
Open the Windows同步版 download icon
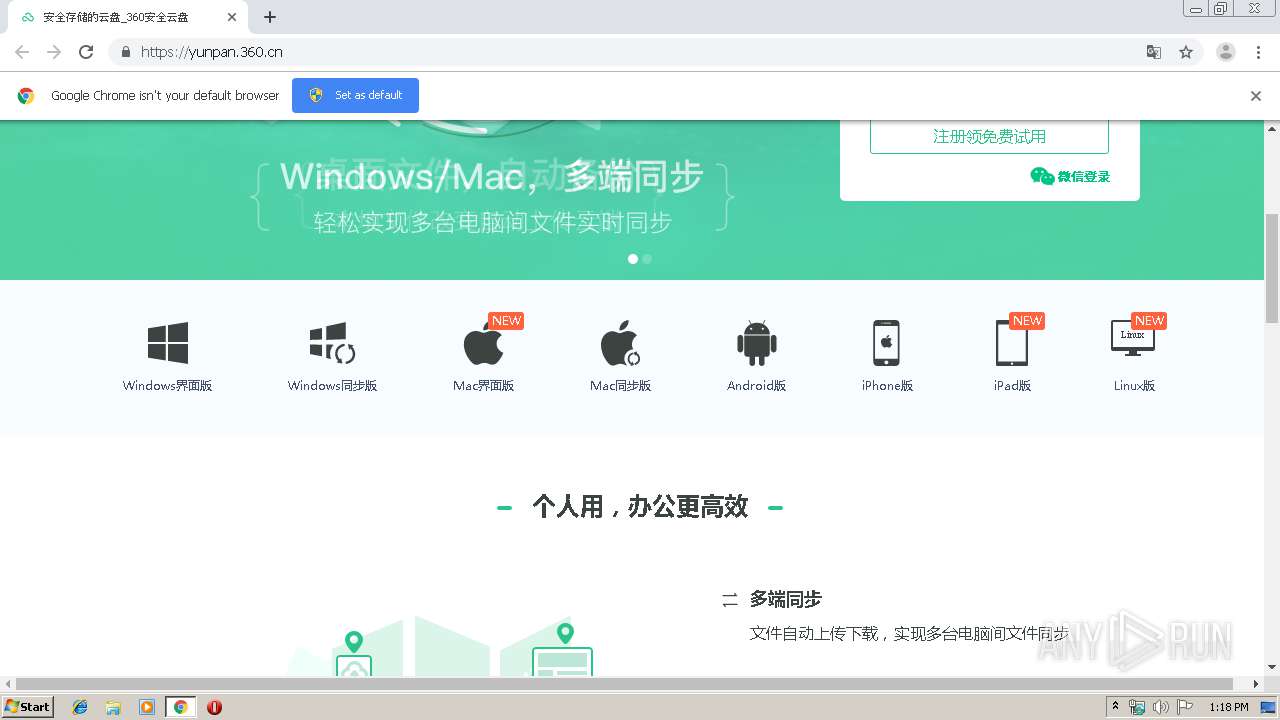[x=332, y=343]
